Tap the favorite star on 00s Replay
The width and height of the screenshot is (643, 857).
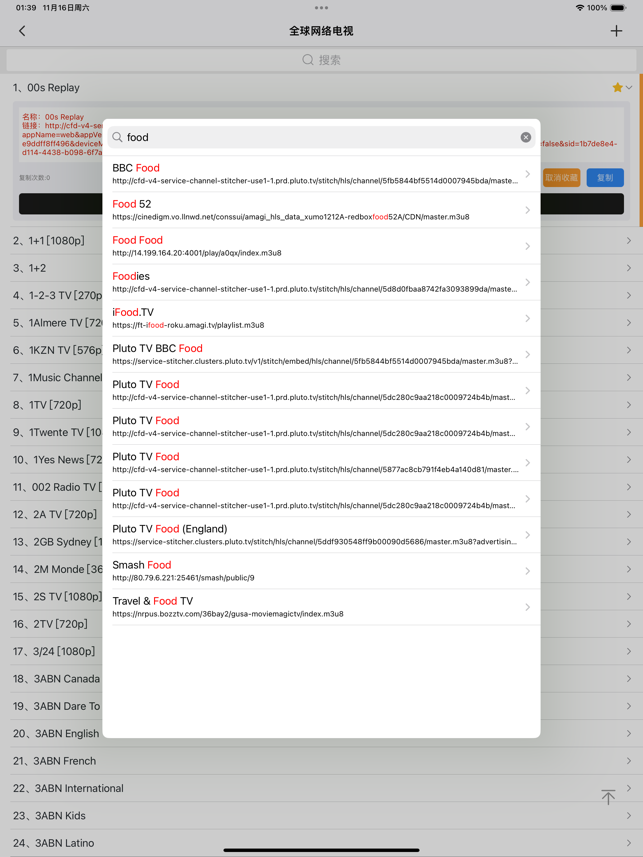click(x=617, y=87)
